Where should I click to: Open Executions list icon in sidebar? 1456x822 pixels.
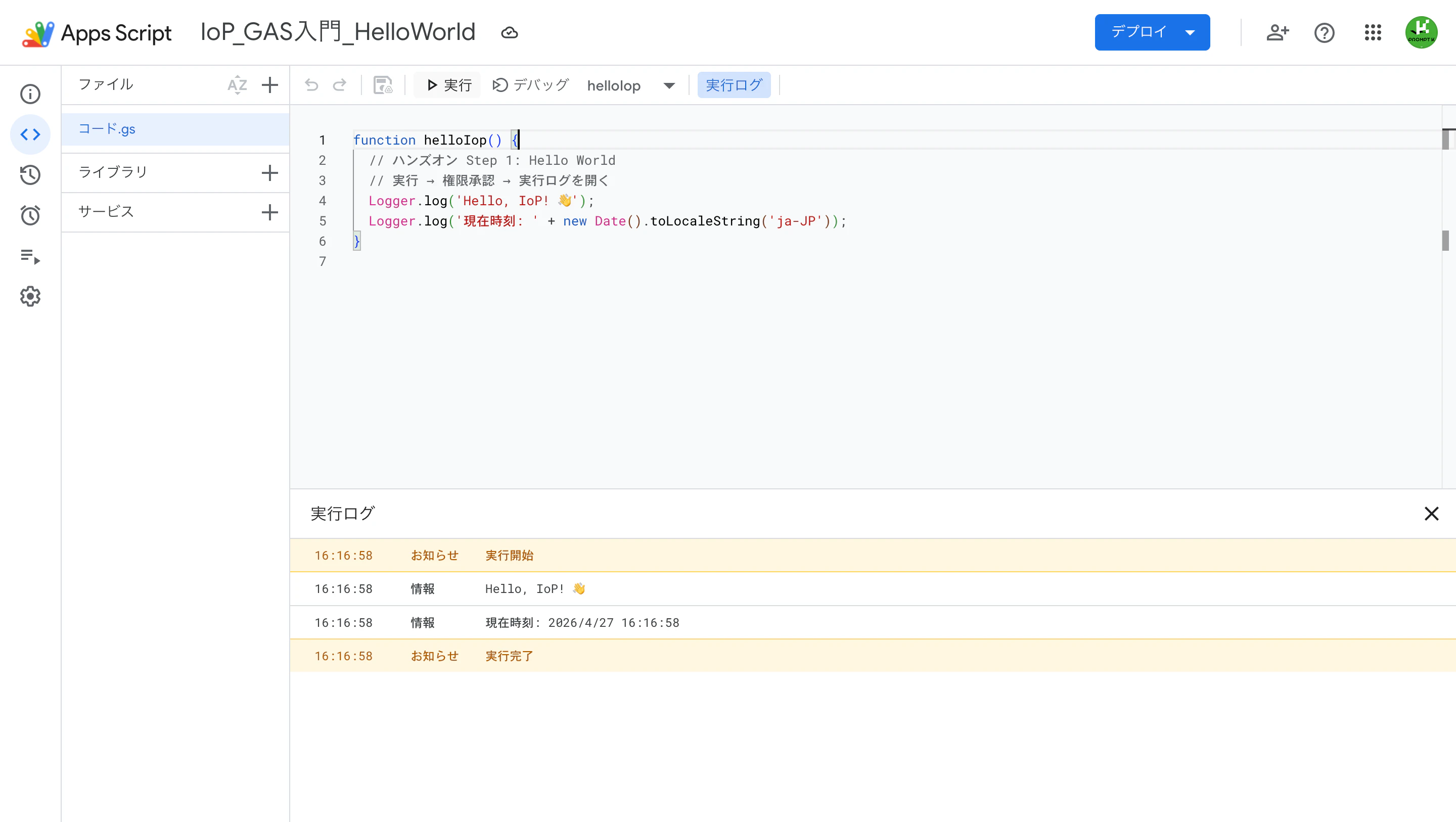tap(30, 256)
